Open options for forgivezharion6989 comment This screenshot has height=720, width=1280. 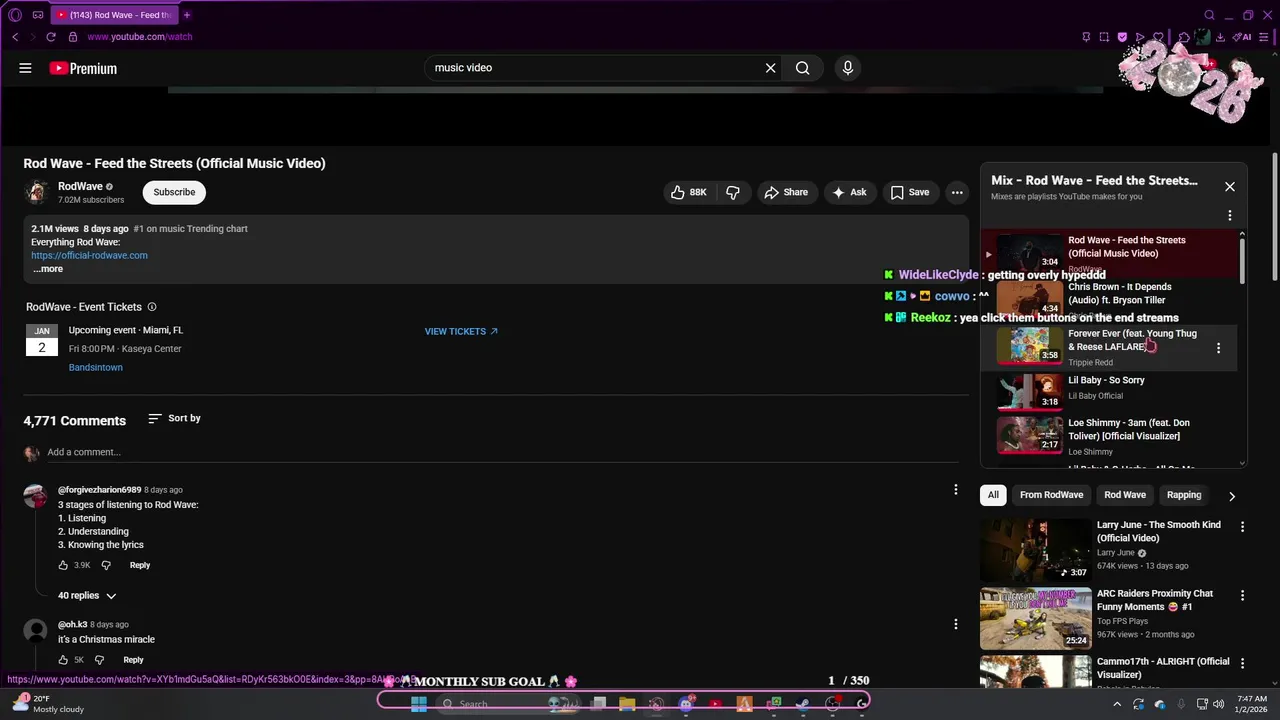pyautogui.click(x=955, y=490)
